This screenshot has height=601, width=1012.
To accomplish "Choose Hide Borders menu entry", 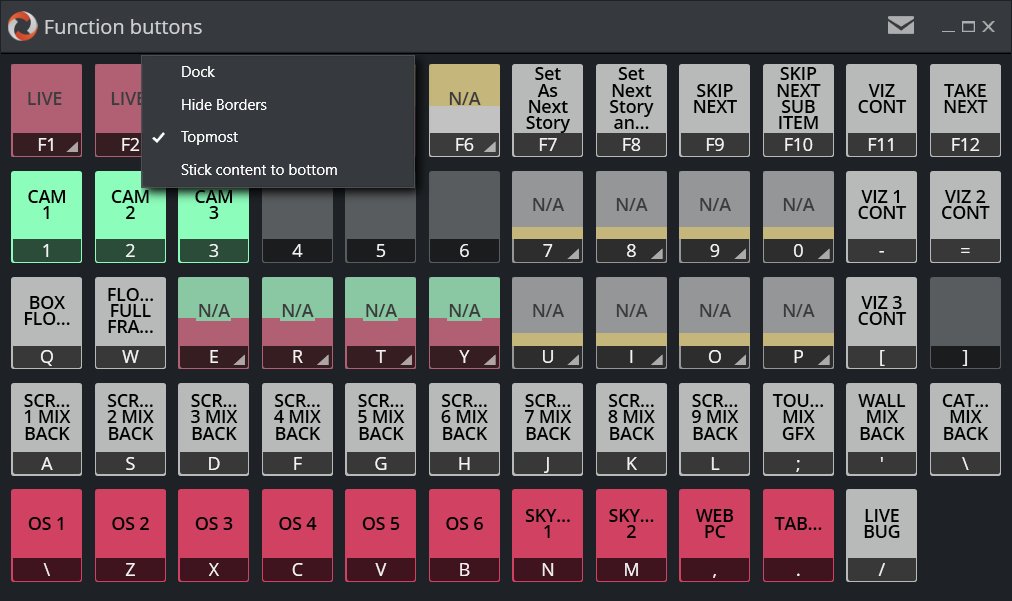I will pos(224,105).
